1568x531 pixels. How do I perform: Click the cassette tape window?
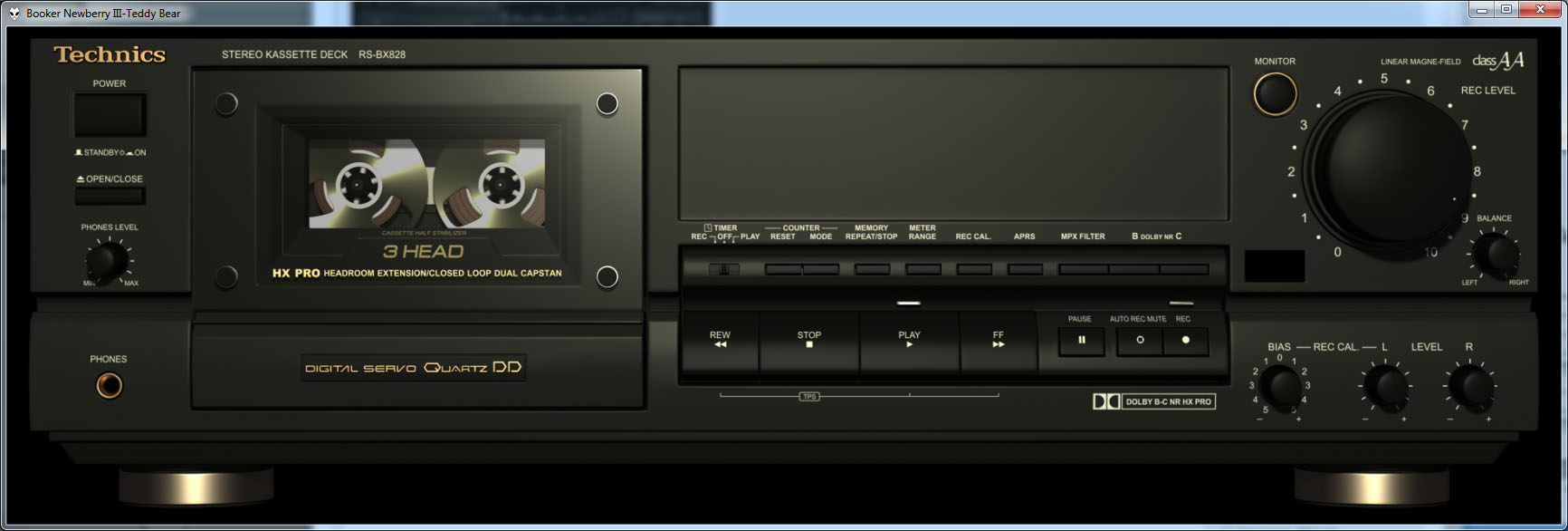pos(426,184)
